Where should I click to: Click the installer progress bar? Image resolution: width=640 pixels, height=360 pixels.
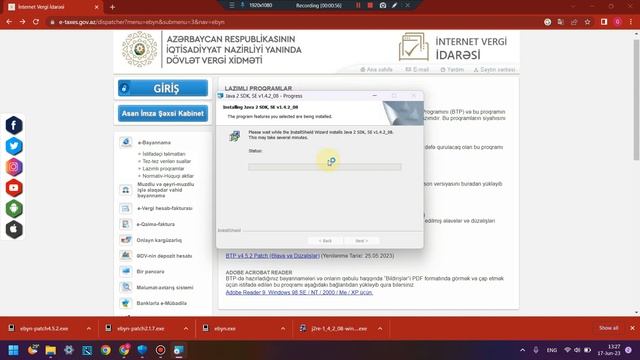pos(324,167)
